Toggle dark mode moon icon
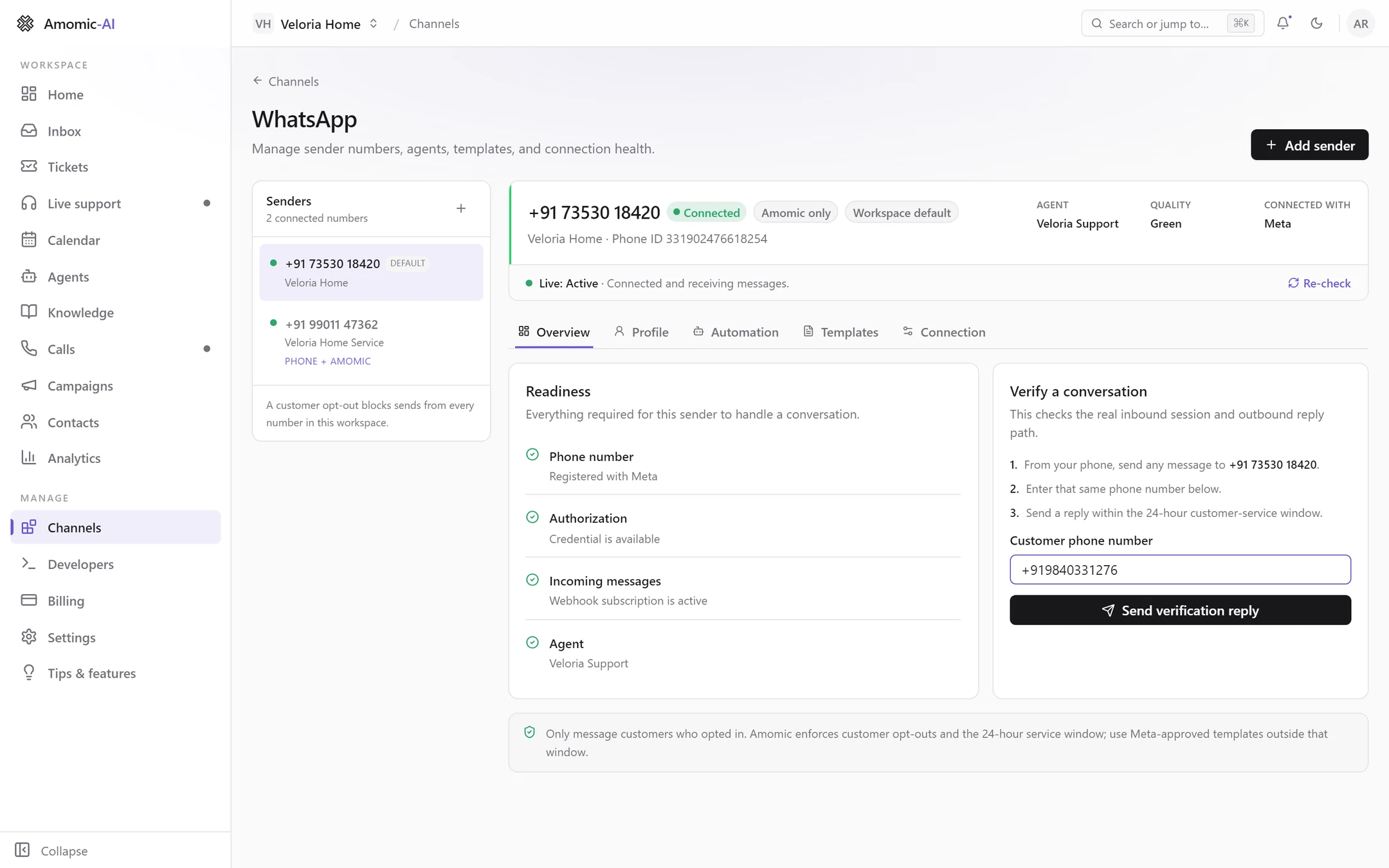The height and width of the screenshot is (868, 1389). point(1316,23)
